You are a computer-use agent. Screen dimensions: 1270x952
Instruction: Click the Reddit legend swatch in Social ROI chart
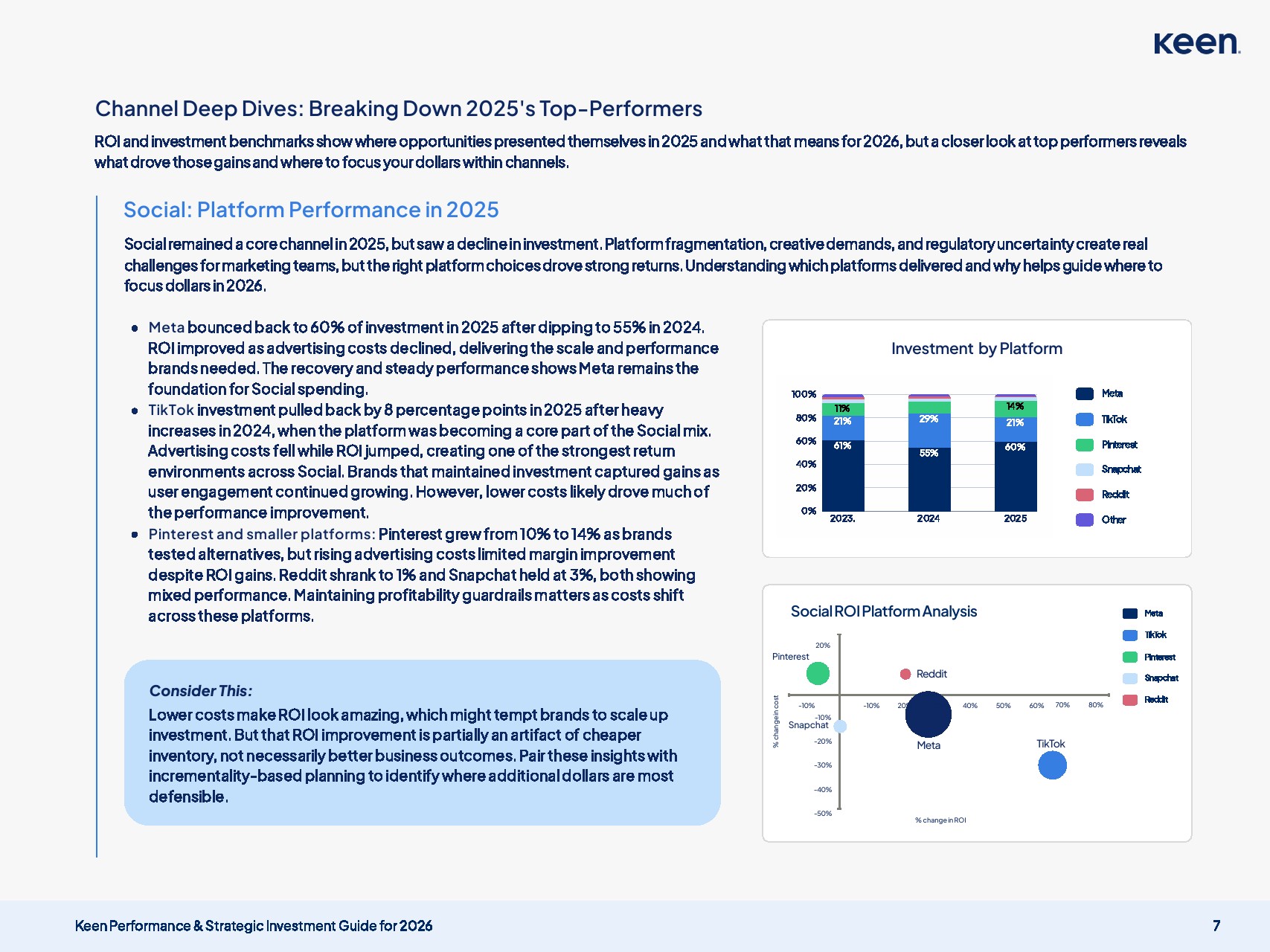click(1129, 700)
